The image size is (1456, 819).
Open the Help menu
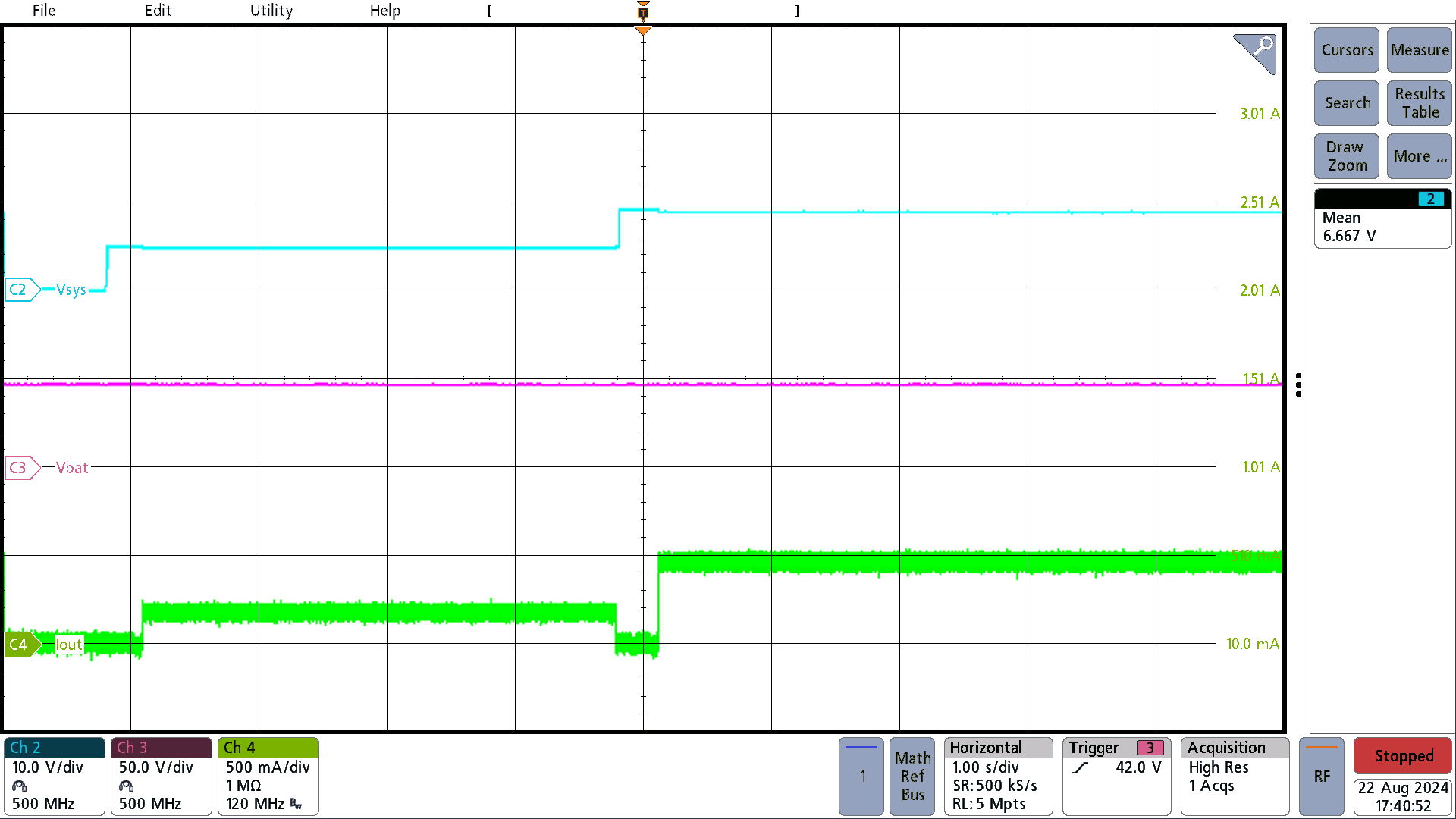[x=385, y=11]
